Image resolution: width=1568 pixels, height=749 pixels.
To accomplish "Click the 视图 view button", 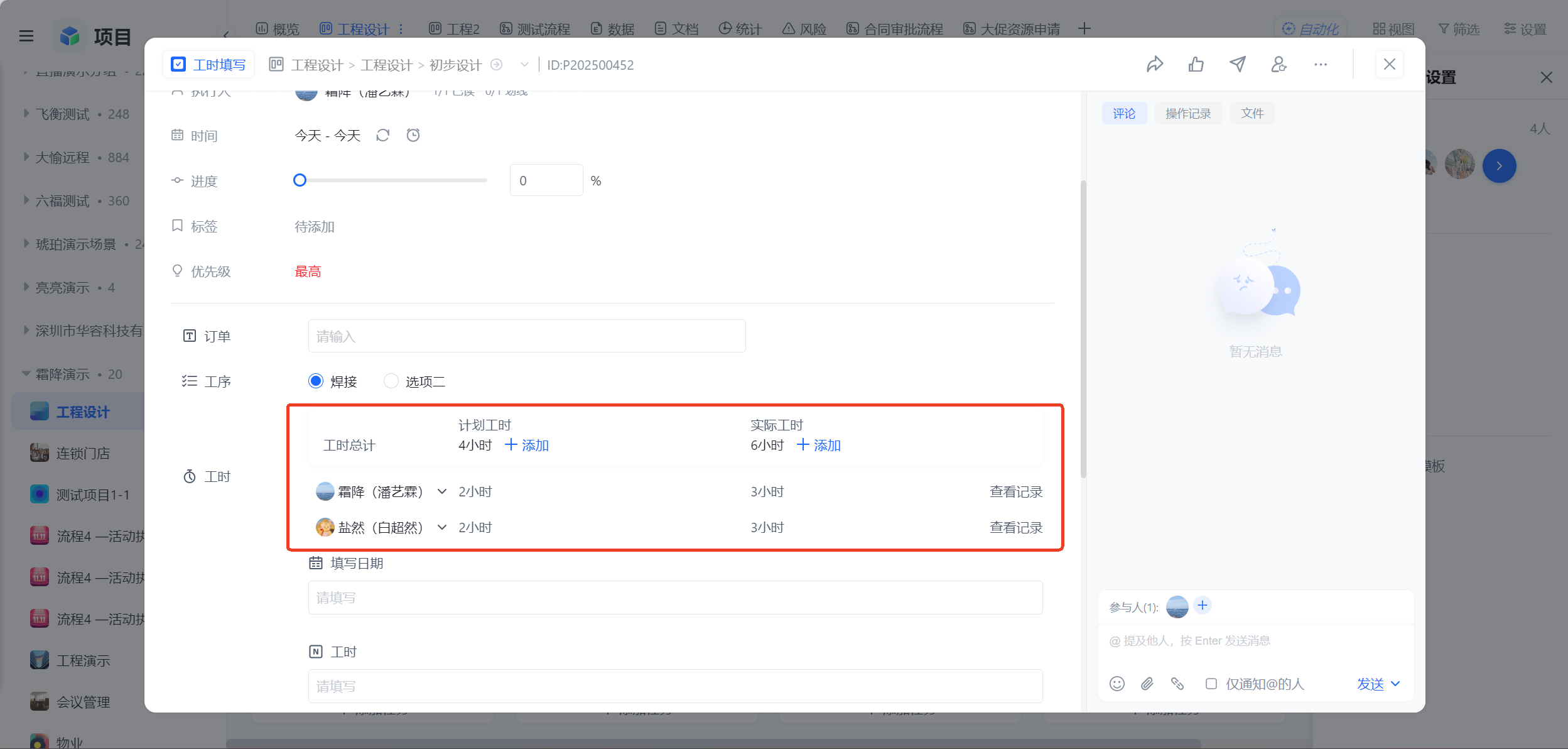I will coord(1393,29).
